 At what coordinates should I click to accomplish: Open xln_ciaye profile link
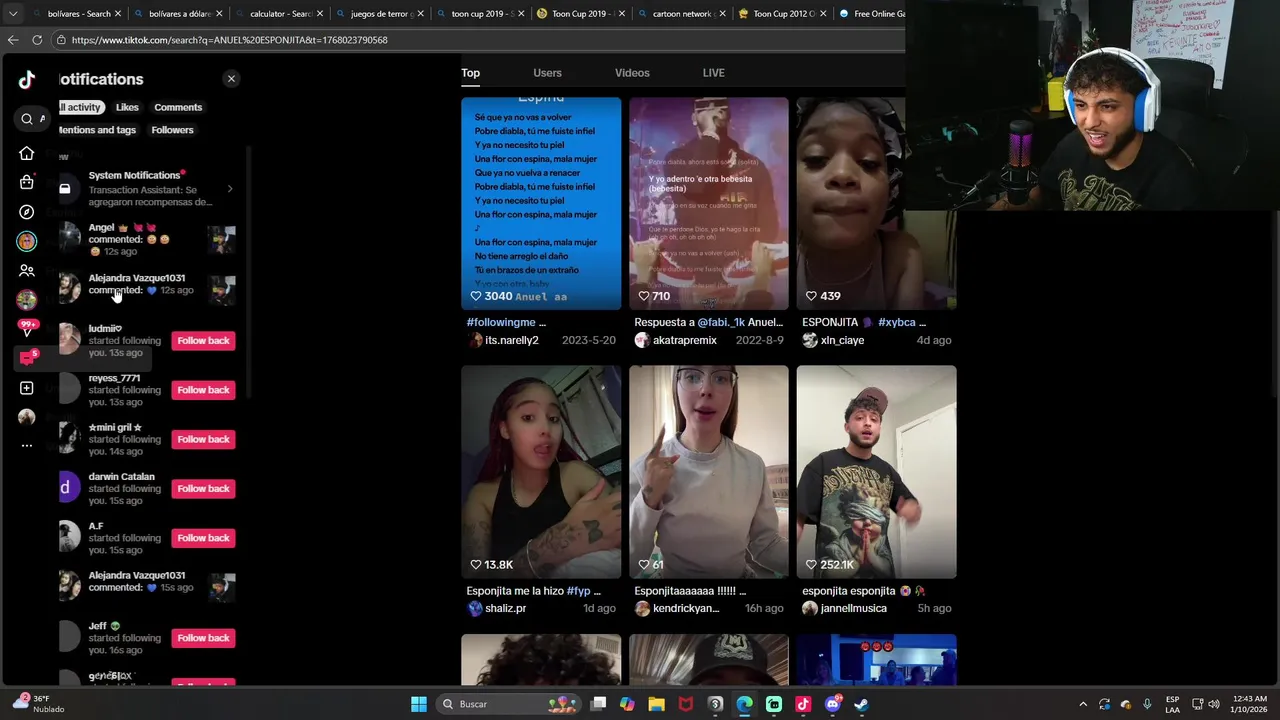pyautogui.click(x=842, y=340)
